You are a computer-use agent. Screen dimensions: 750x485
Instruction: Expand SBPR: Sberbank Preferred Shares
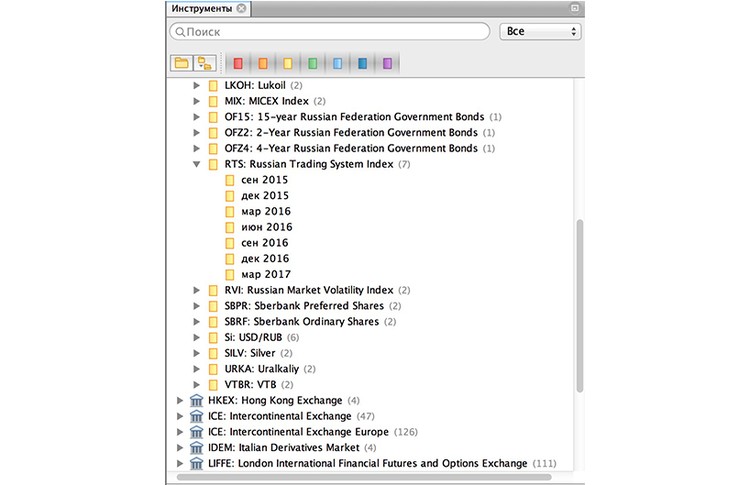196,306
